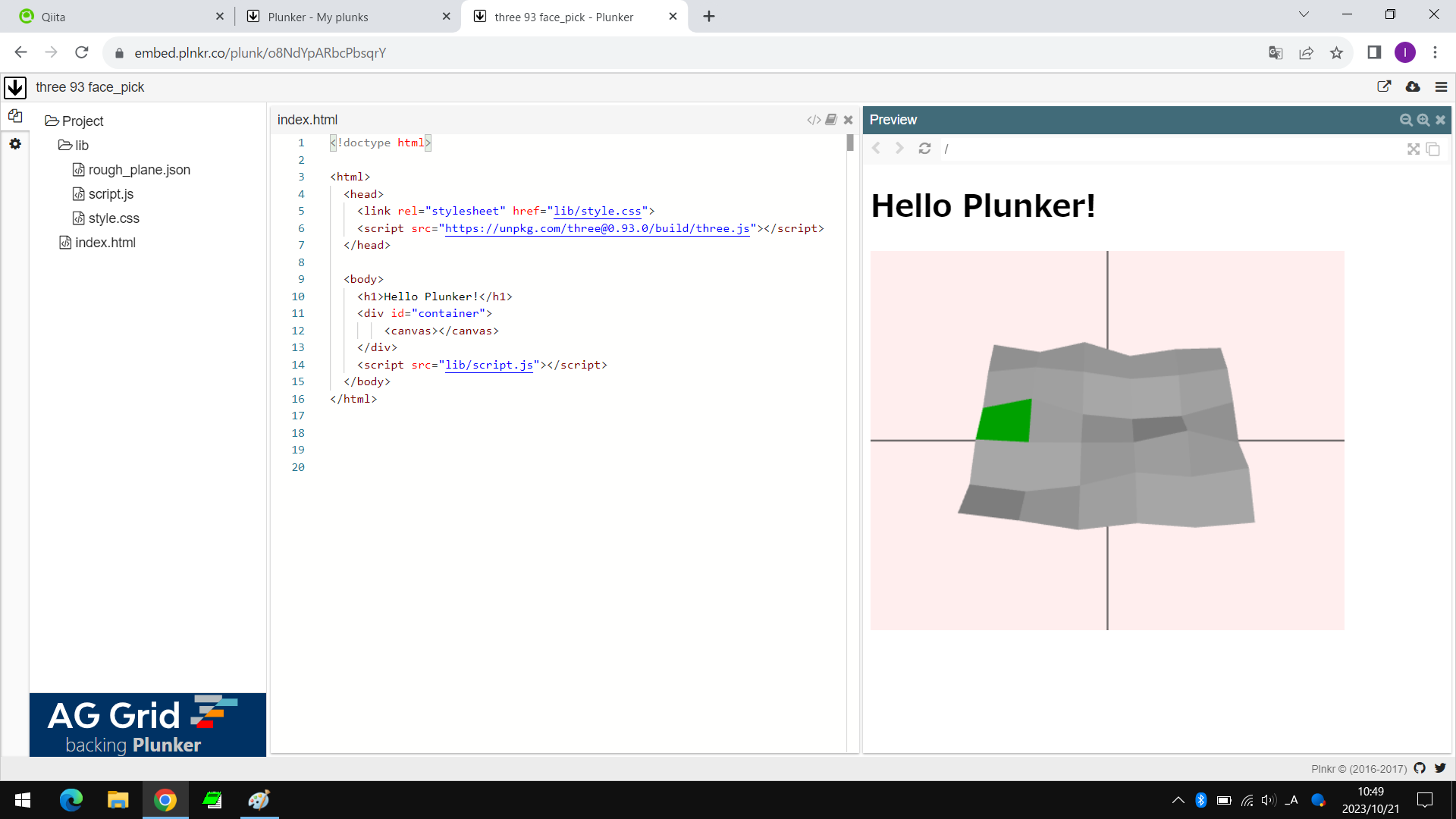Open the cloud download icon in header

point(1413,87)
